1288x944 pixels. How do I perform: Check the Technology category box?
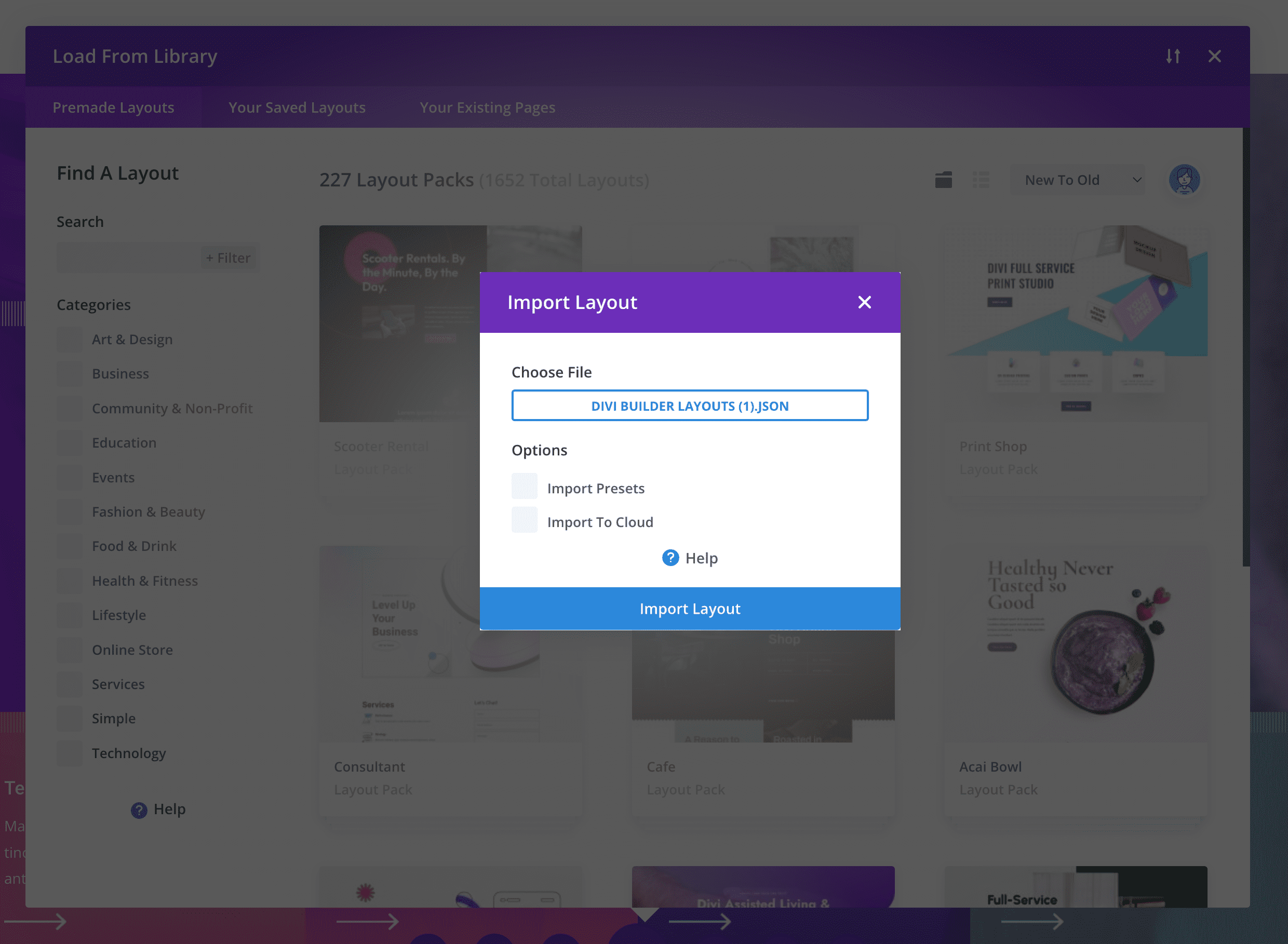[x=70, y=753]
